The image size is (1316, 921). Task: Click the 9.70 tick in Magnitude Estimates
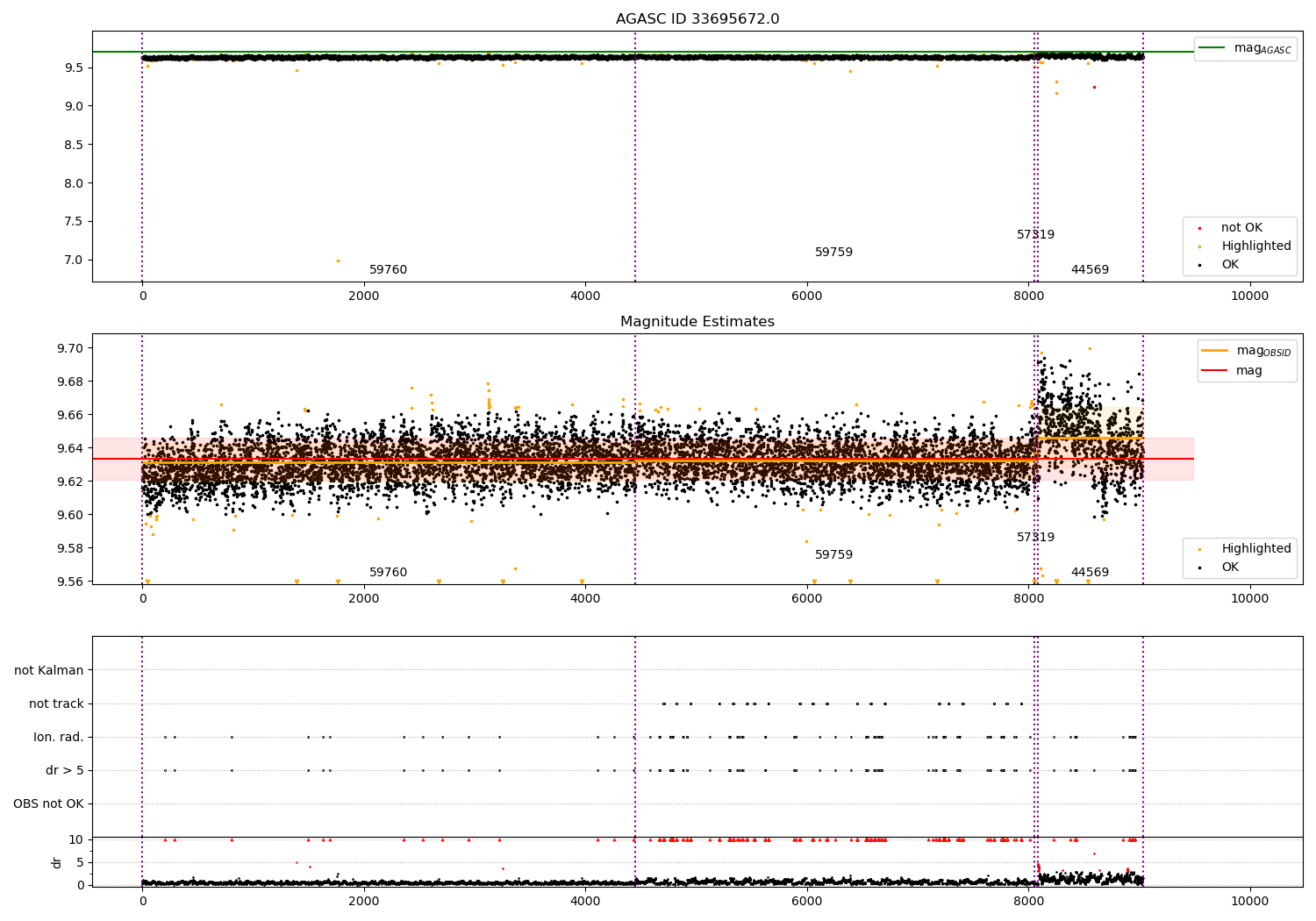tap(70, 348)
